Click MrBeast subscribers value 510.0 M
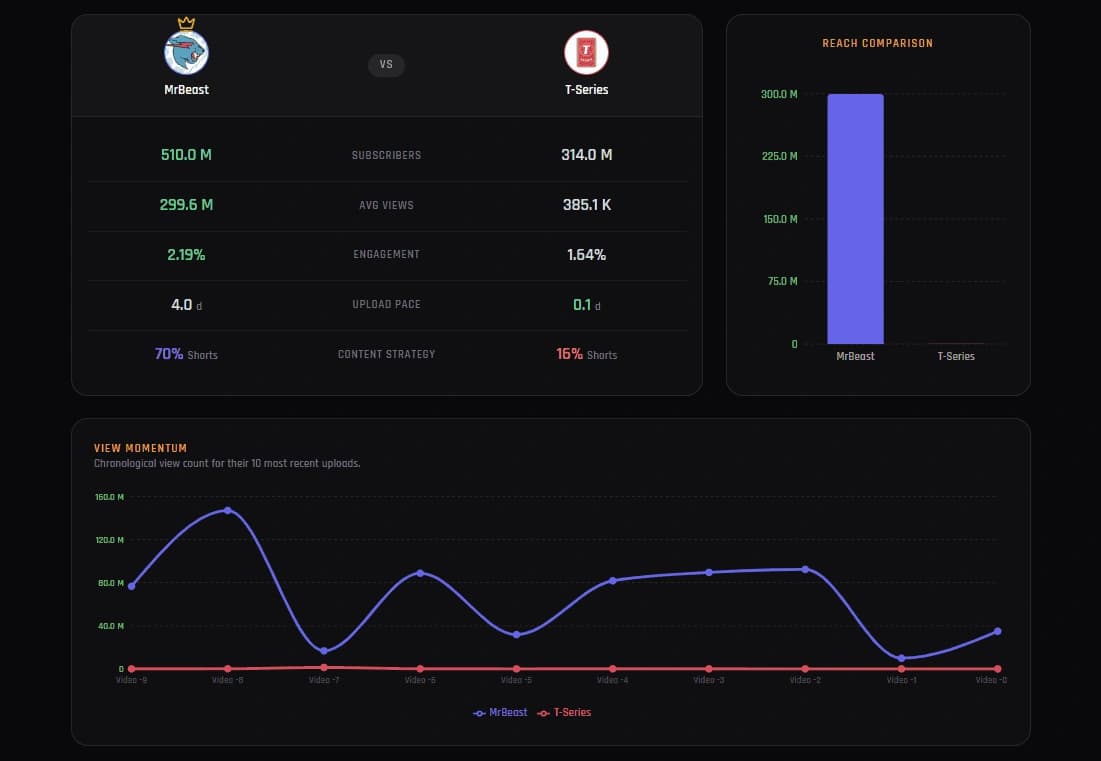Image resolution: width=1101 pixels, height=761 pixels. click(x=186, y=154)
